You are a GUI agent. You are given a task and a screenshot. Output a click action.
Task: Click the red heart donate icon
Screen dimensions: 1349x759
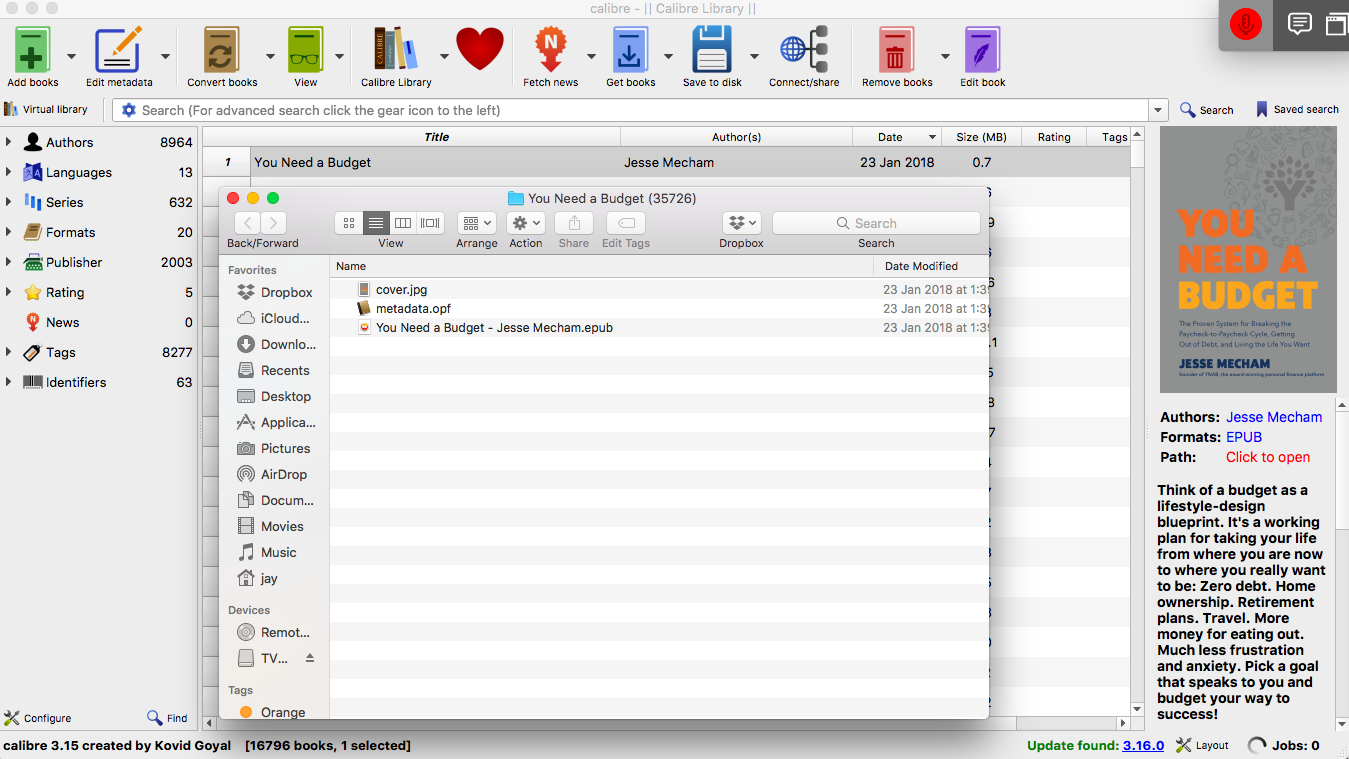point(480,48)
